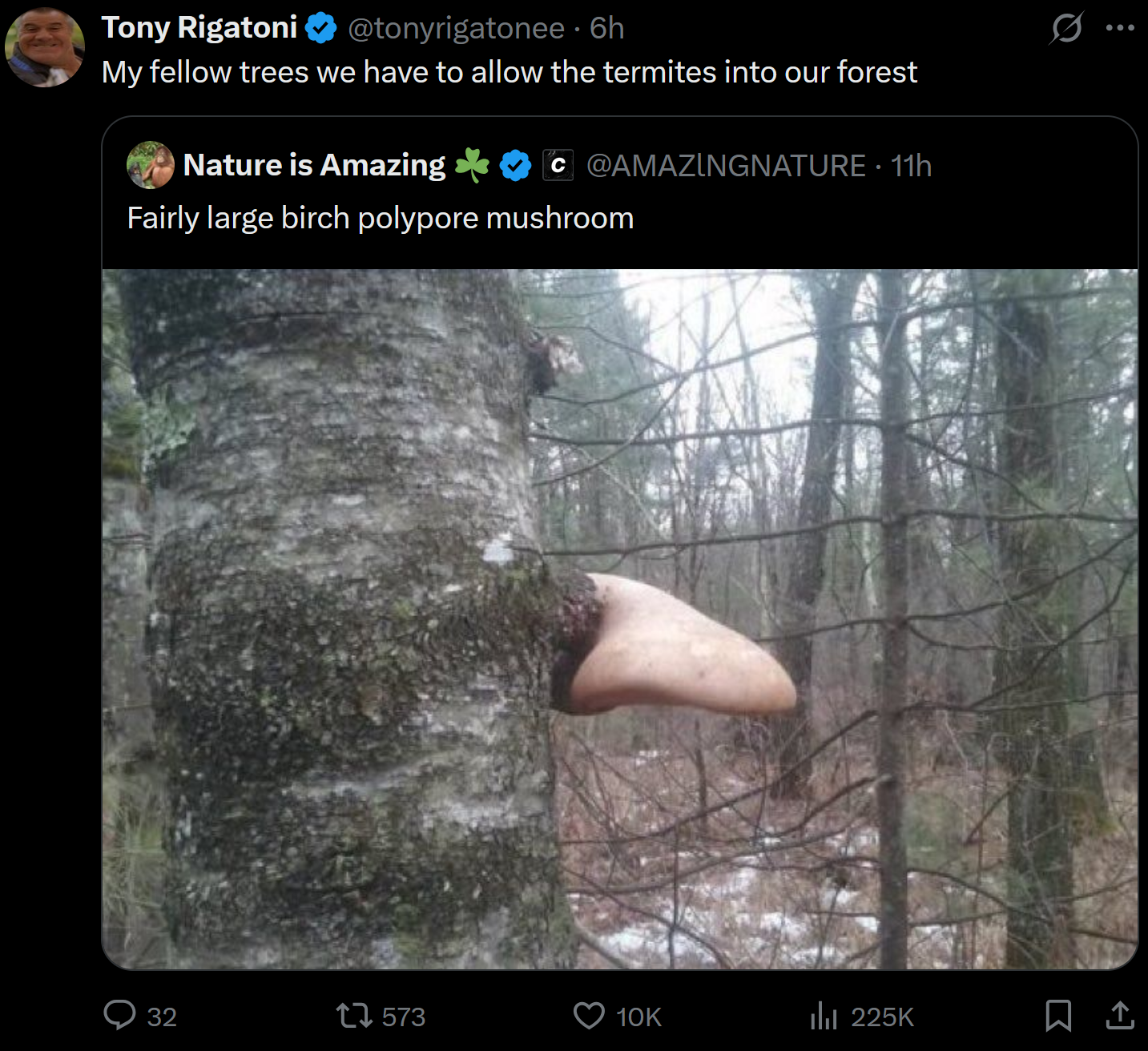The image size is (1148, 1051).
Task: Open the Nature is Amazing account name
Action: point(314,165)
